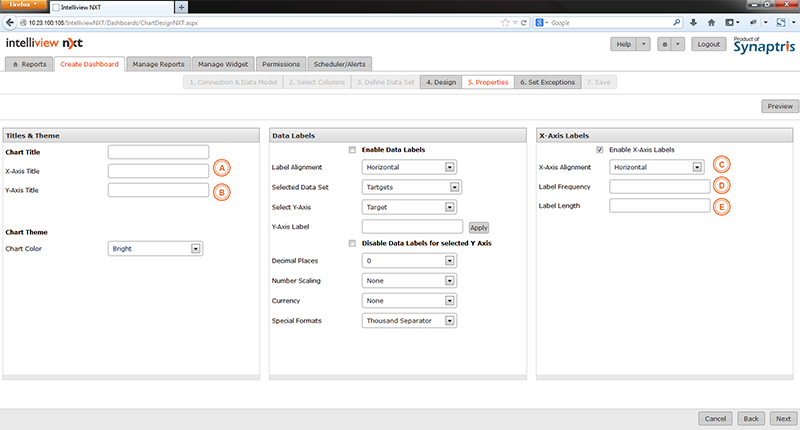Image resolution: width=800 pixels, height=430 pixels.
Task: Click the settings gear button
Action: 665,44
